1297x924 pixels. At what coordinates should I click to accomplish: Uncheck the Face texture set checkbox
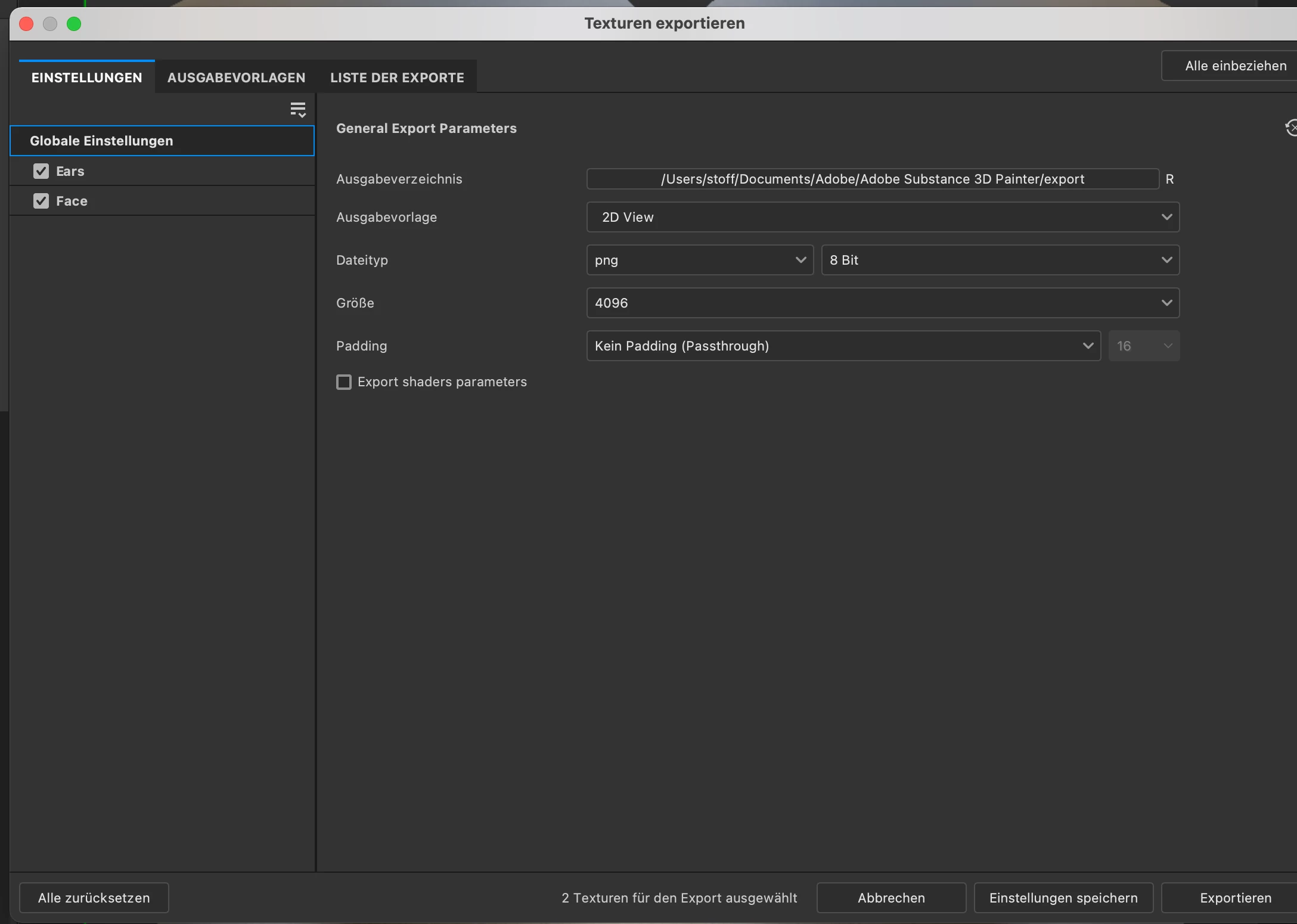click(41, 201)
